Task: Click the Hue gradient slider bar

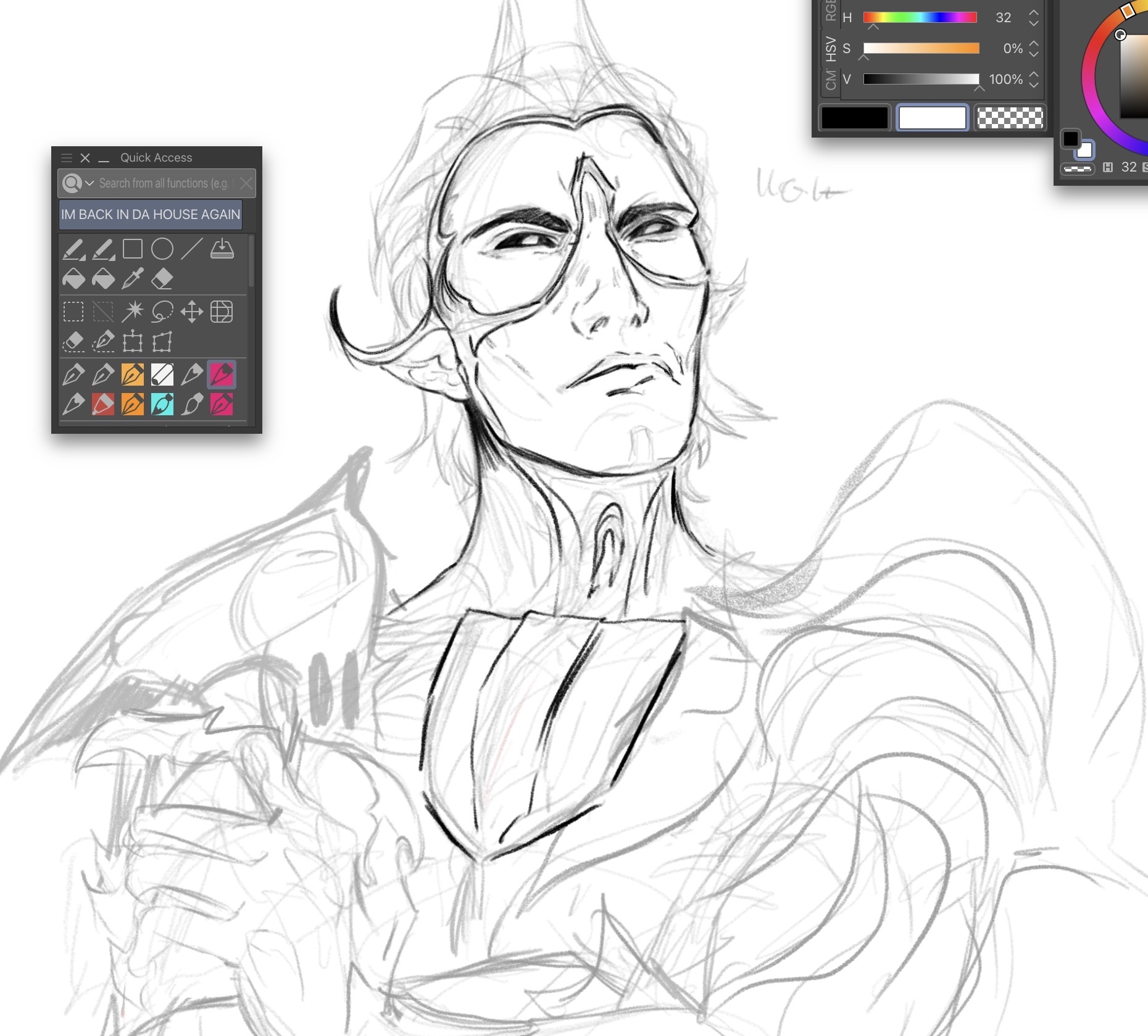Action: click(x=920, y=17)
